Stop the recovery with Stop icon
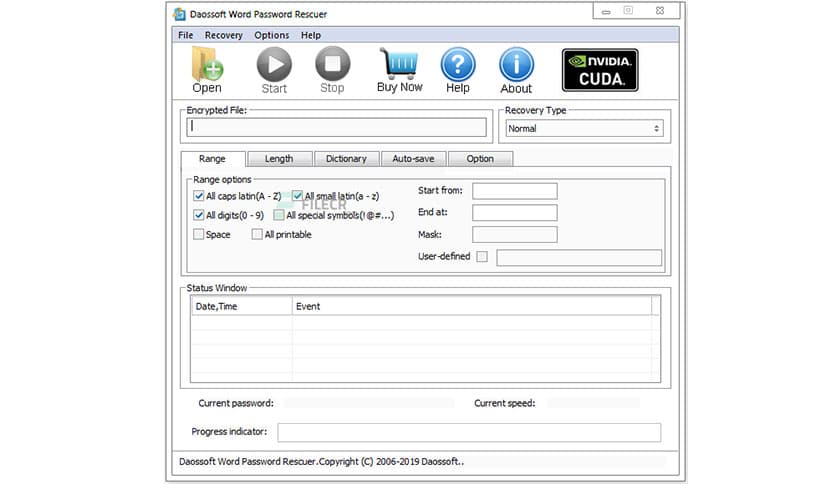This screenshot has height=484, width=836. pyautogui.click(x=332, y=70)
